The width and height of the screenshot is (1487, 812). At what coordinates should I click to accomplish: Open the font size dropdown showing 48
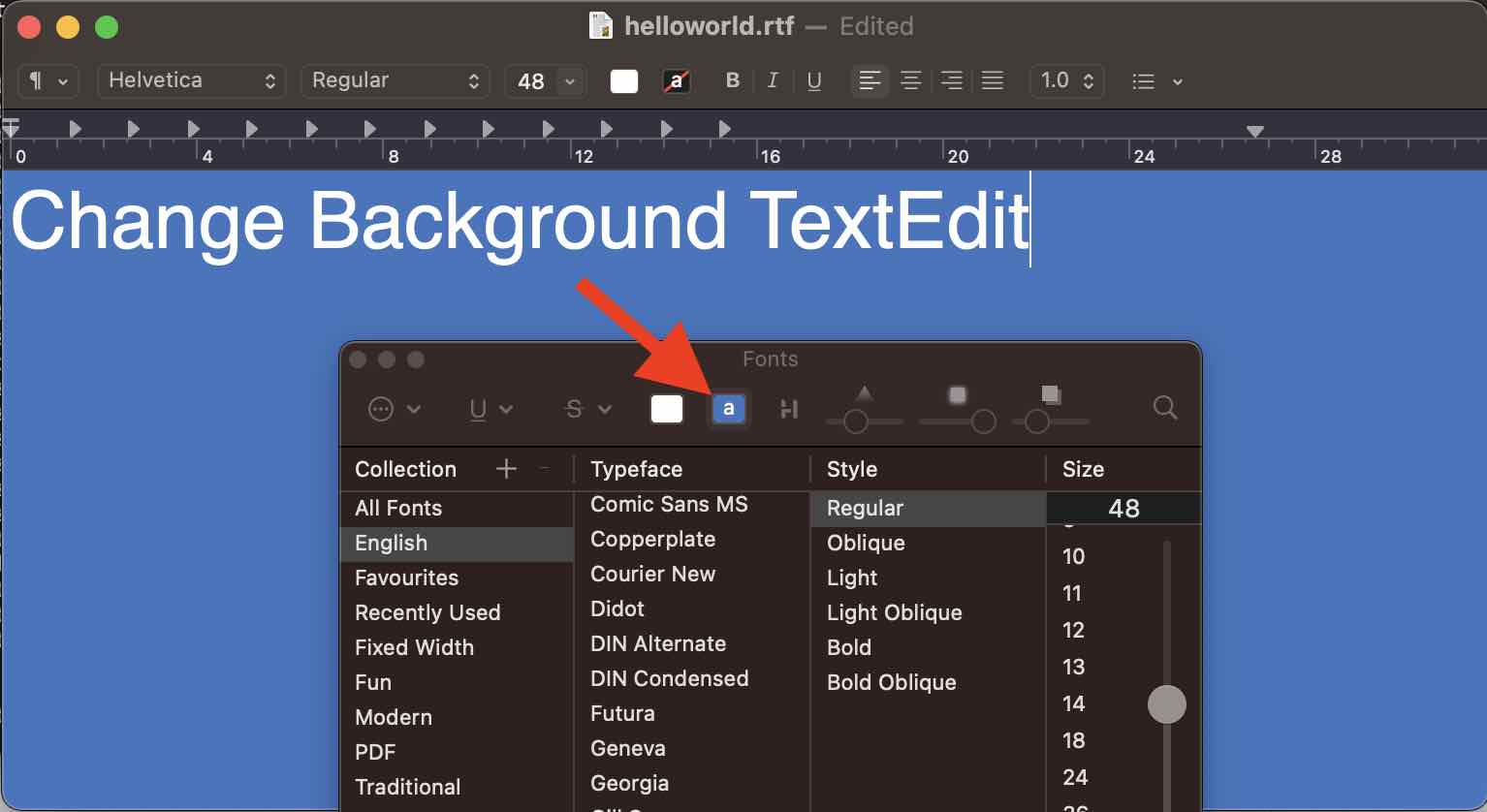(x=545, y=80)
